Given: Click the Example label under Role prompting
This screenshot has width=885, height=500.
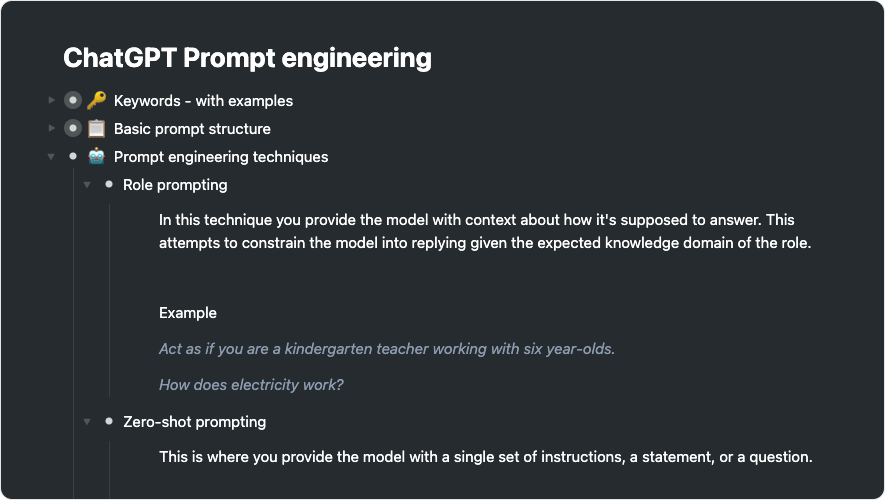Looking at the screenshot, I should click(x=188, y=313).
